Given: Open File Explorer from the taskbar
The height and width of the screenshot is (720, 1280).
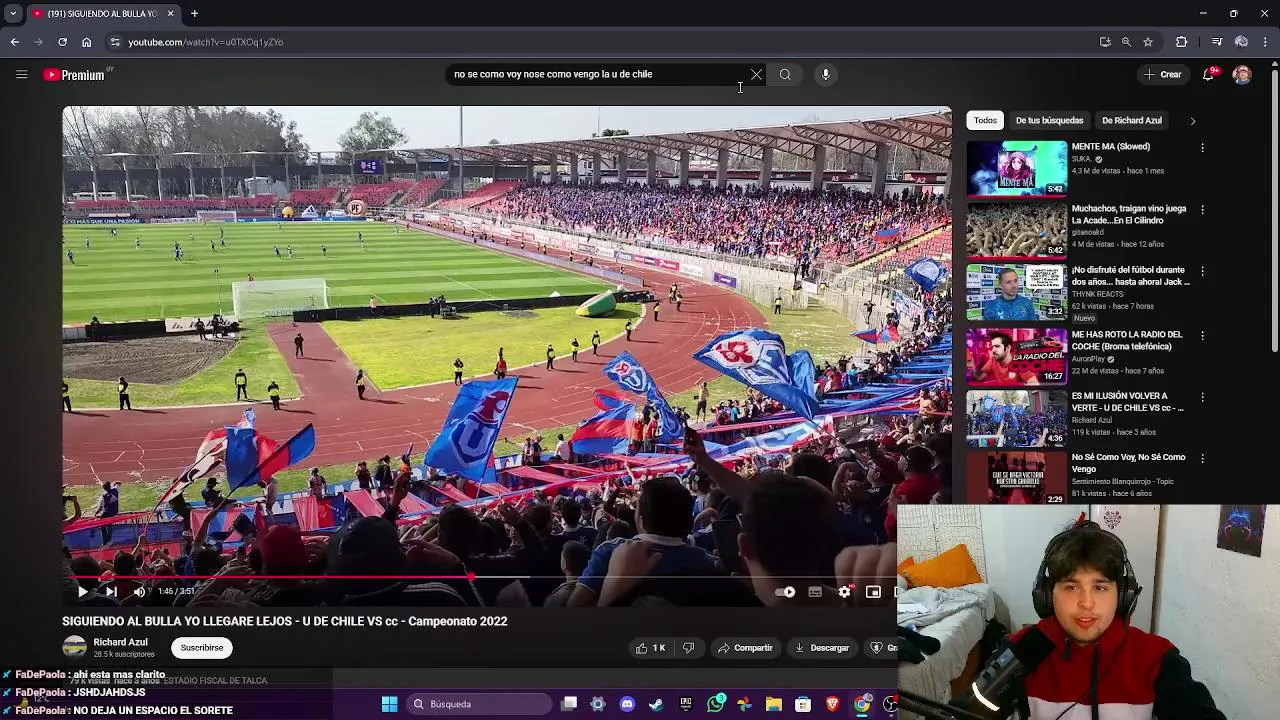Looking at the screenshot, I should pos(774,704).
